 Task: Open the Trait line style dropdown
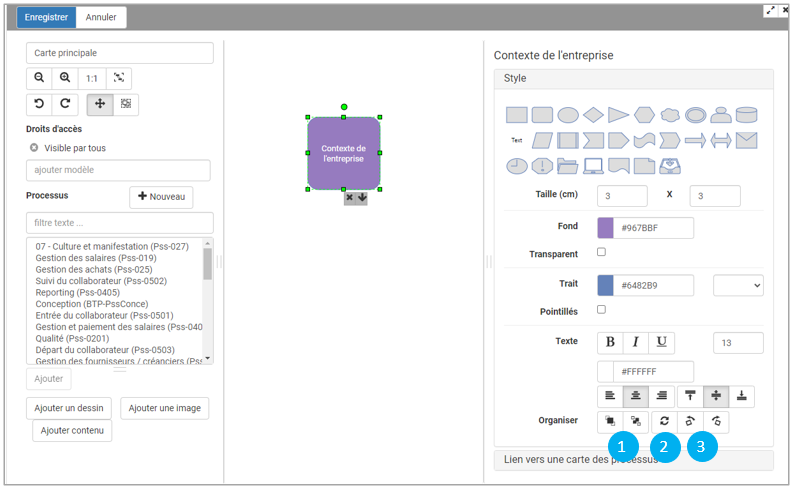click(738, 286)
